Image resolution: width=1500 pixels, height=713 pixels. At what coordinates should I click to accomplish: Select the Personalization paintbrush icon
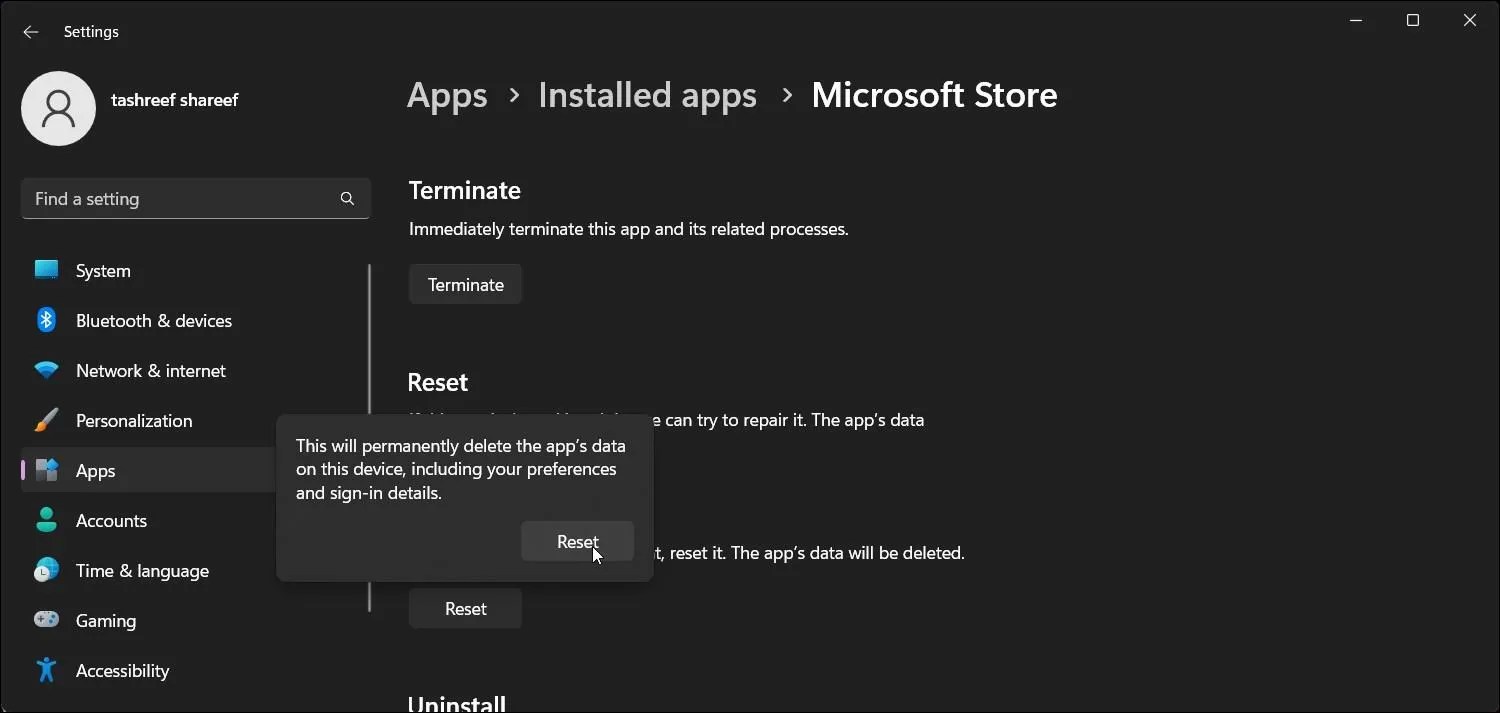46,420
